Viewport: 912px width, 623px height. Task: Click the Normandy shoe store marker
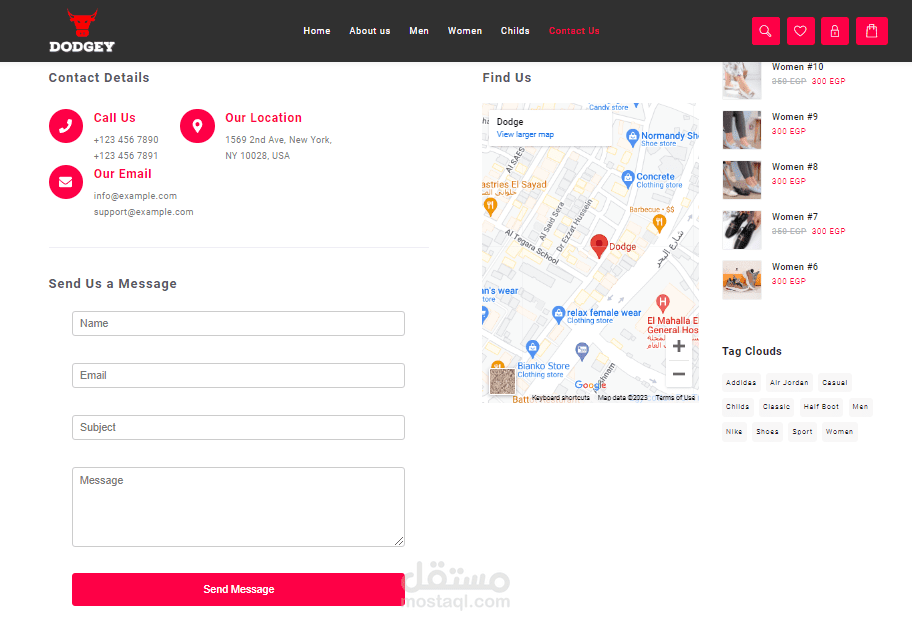[632, 138]
